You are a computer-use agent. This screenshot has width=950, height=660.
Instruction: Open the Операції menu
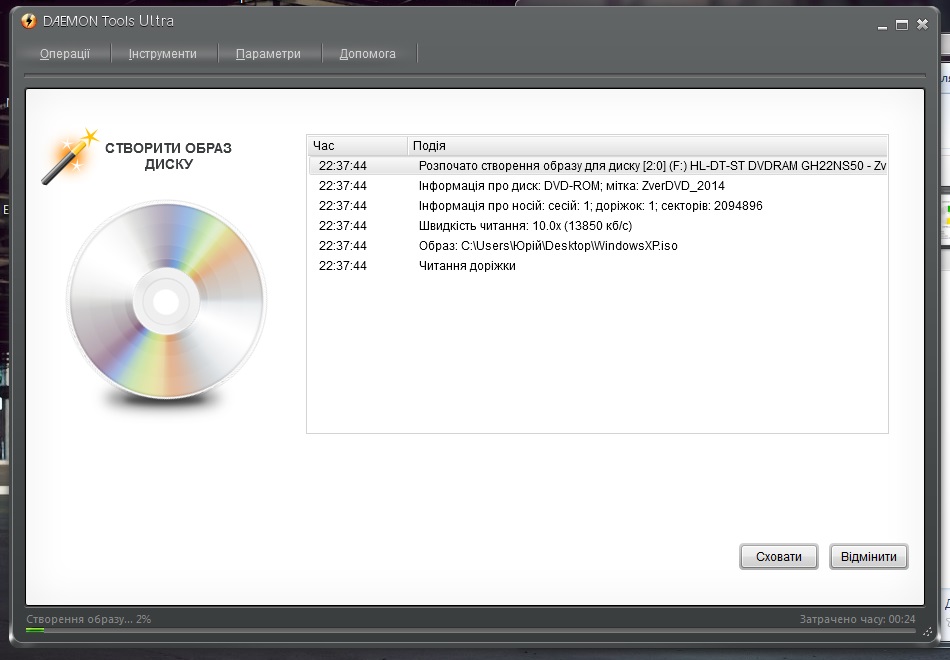pyautogui.click(x=65, y=54)
